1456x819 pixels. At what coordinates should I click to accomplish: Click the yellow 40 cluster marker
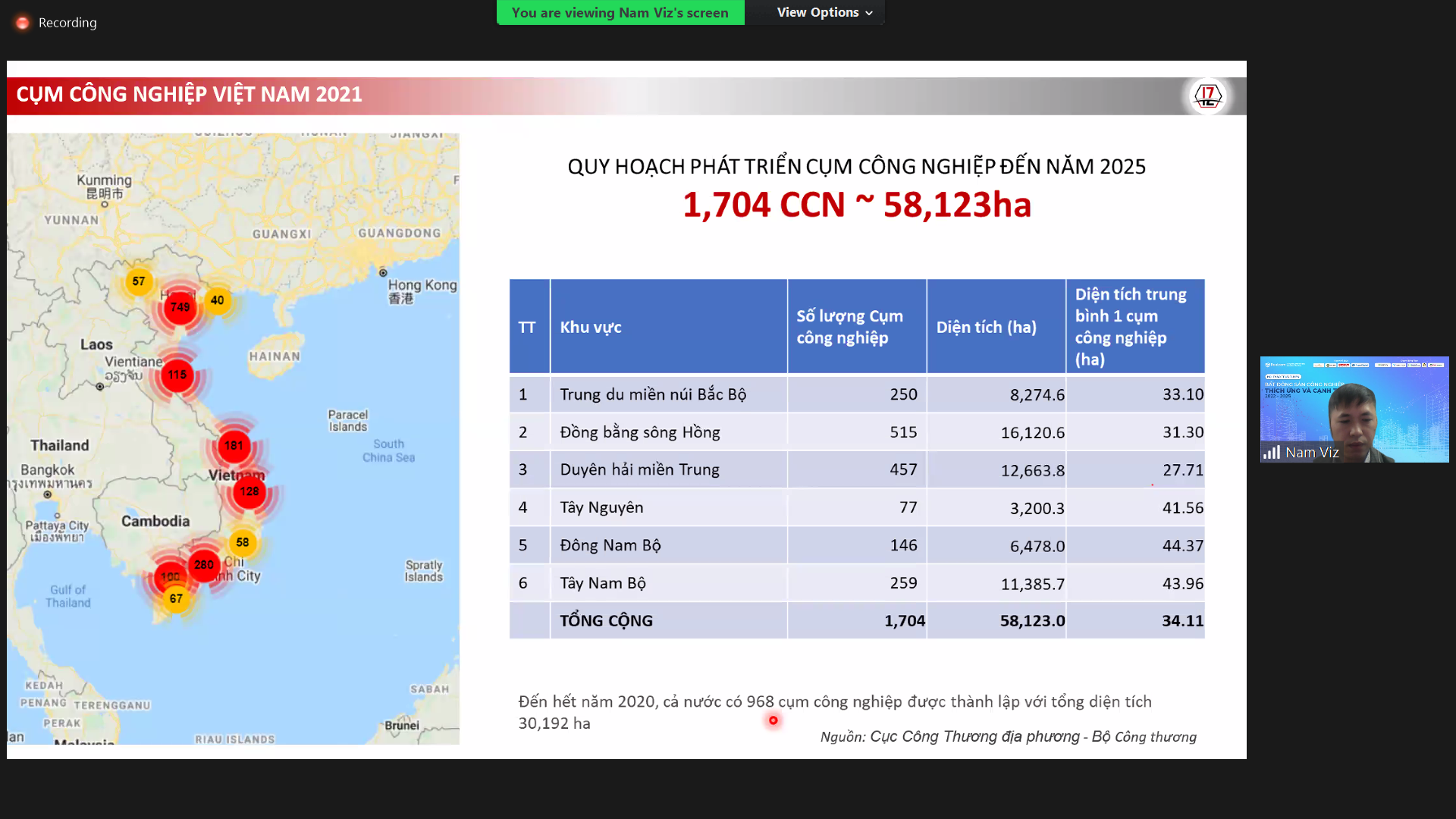(218, 300)
